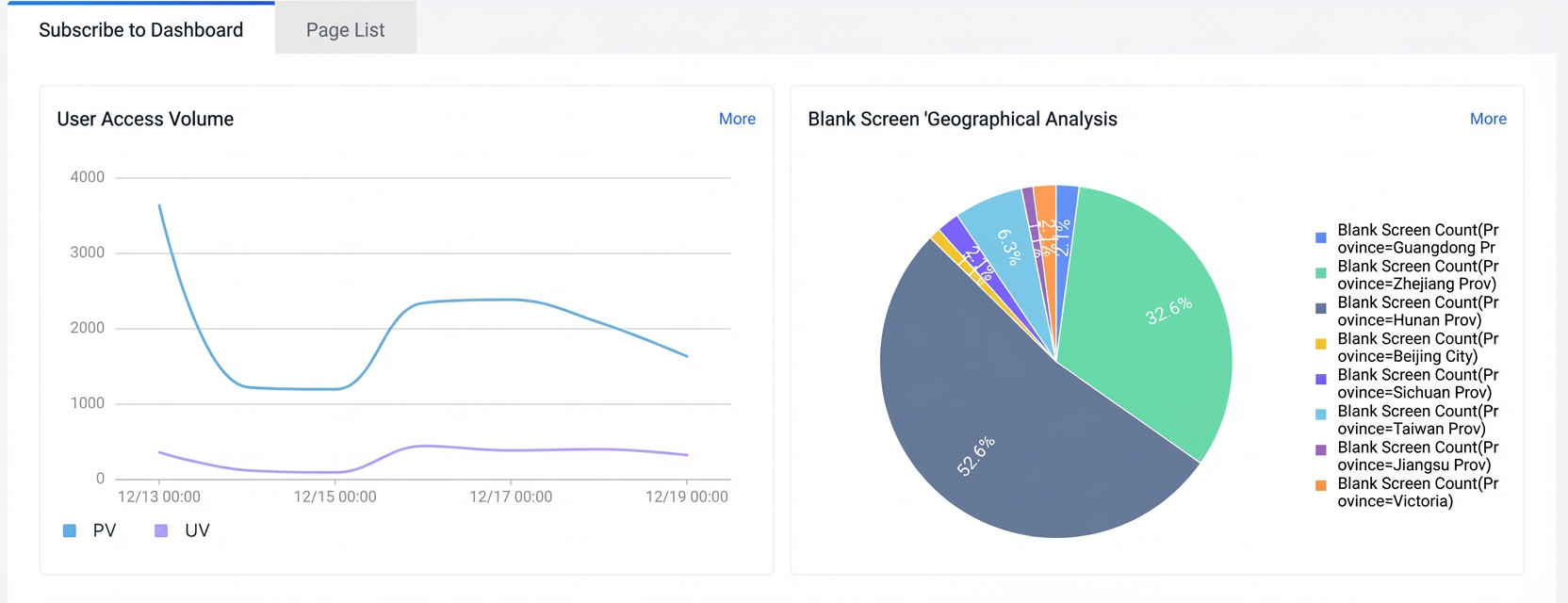Toggle the UV series legend swatch
The image size is (1568, 603).
161,530
